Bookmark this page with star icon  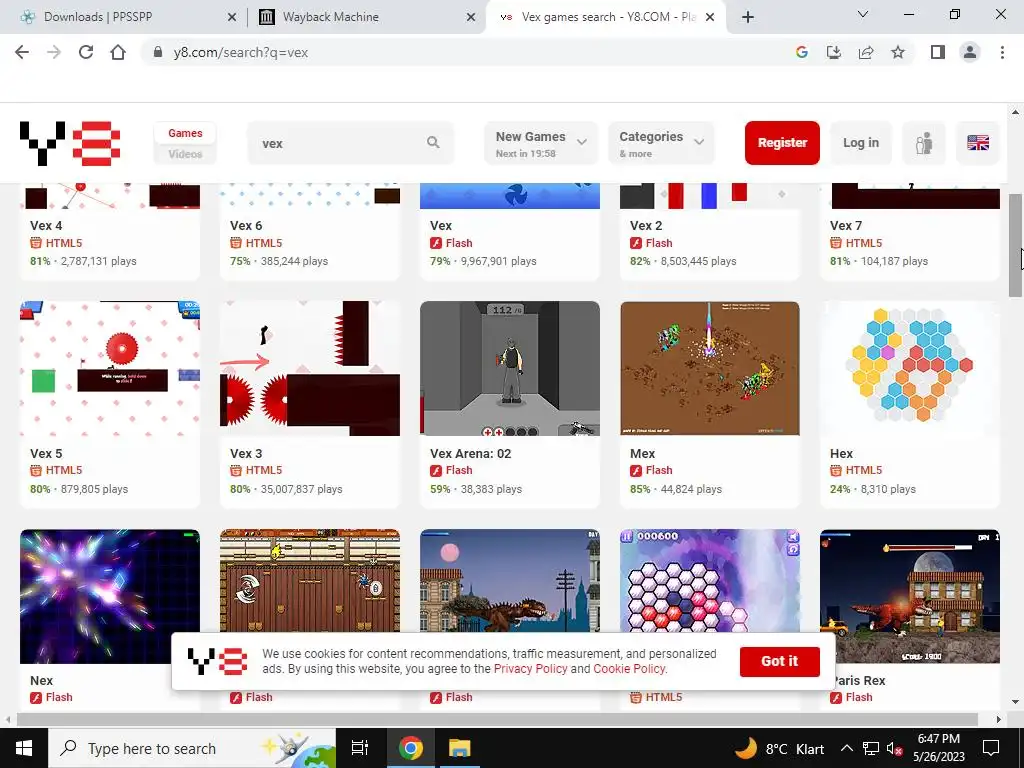click(898, 52)
